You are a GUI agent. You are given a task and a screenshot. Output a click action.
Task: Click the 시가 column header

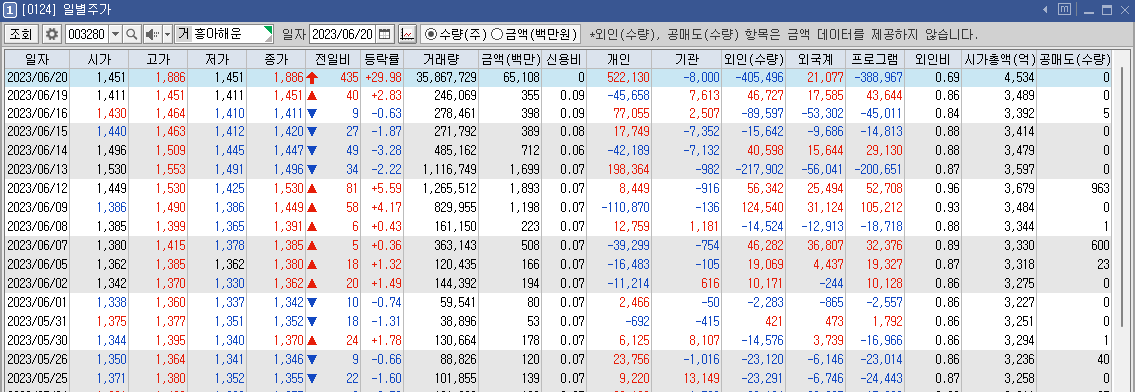click(99, 59)
